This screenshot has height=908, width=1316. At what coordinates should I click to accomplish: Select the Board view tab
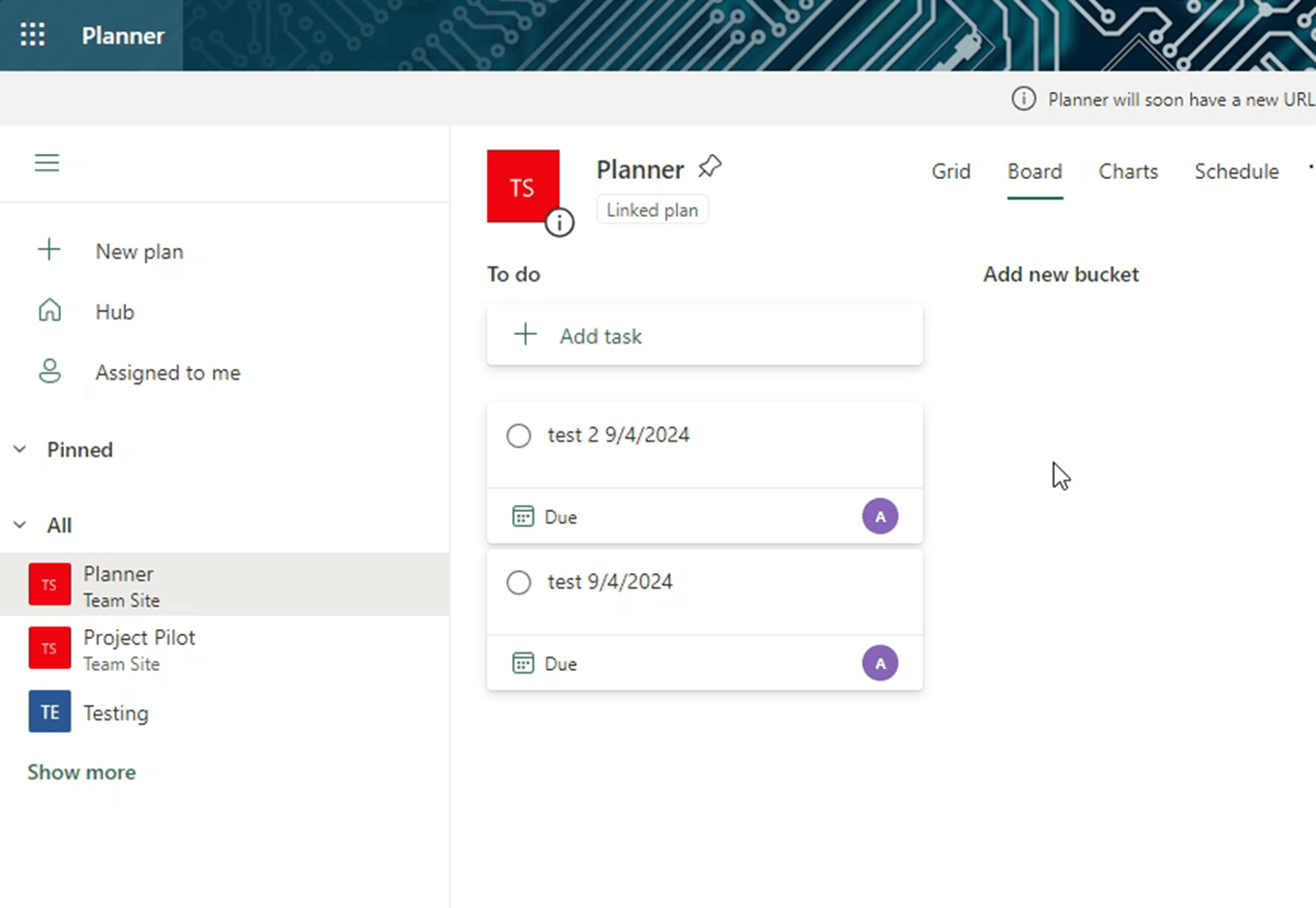1034,171
